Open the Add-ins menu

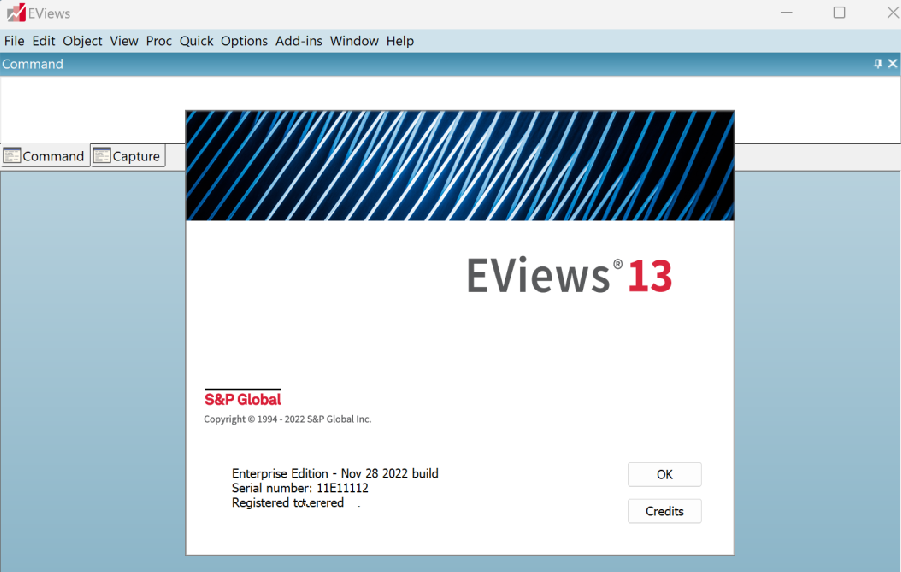299,41
